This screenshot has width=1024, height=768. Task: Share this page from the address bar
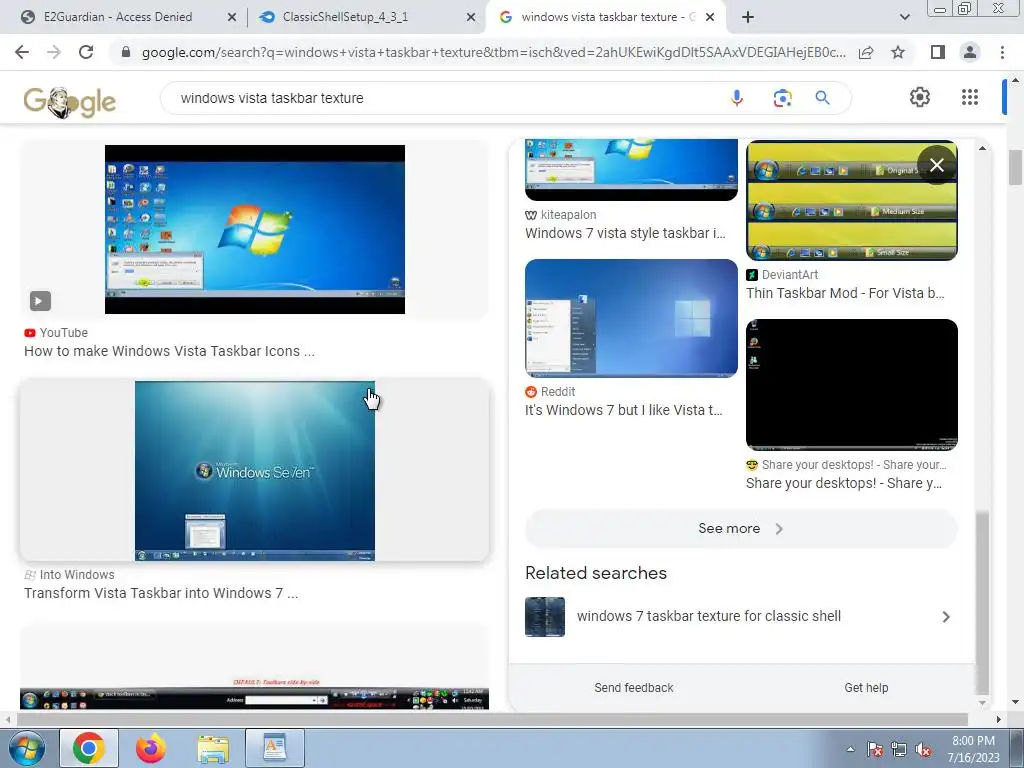click(866, 52)
